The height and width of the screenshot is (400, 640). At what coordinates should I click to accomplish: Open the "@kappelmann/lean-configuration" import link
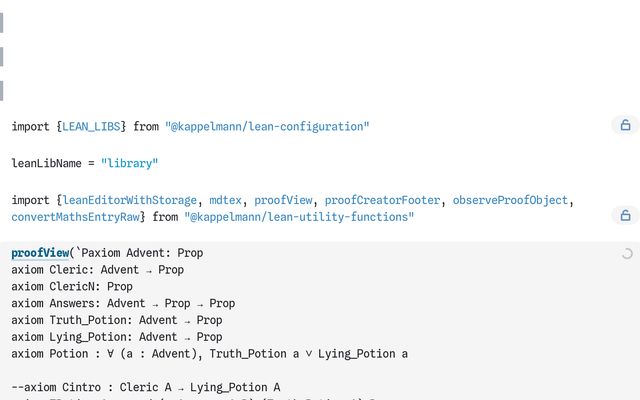(x=267, y=127)
